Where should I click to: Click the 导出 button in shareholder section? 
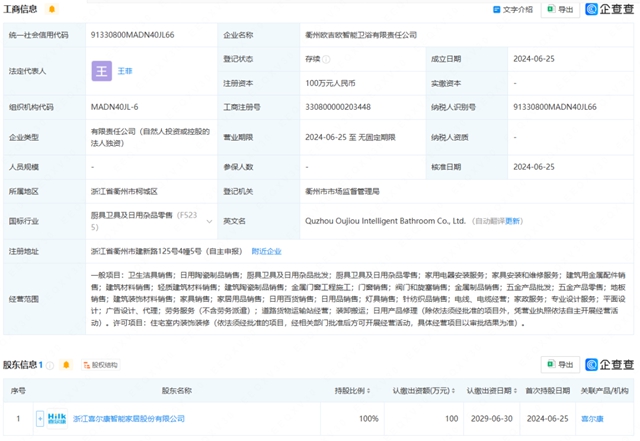click(560, 365)
